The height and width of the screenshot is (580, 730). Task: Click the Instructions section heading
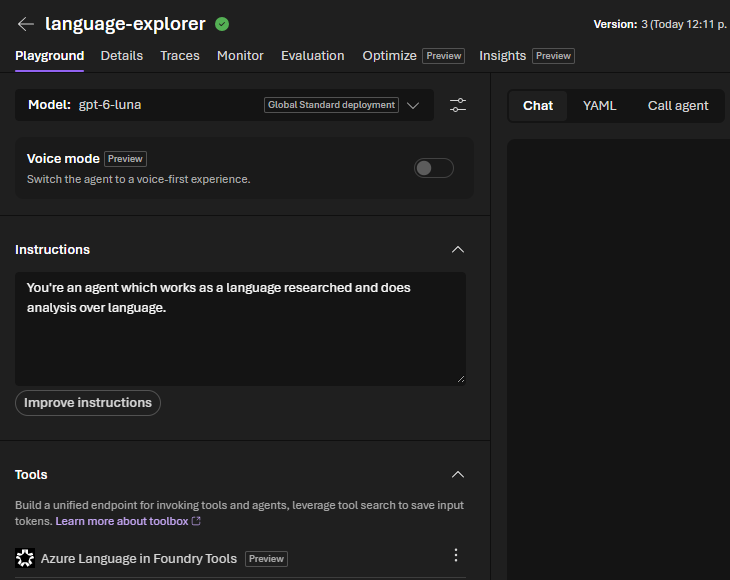pyautogui.click(x=52, y=250)
